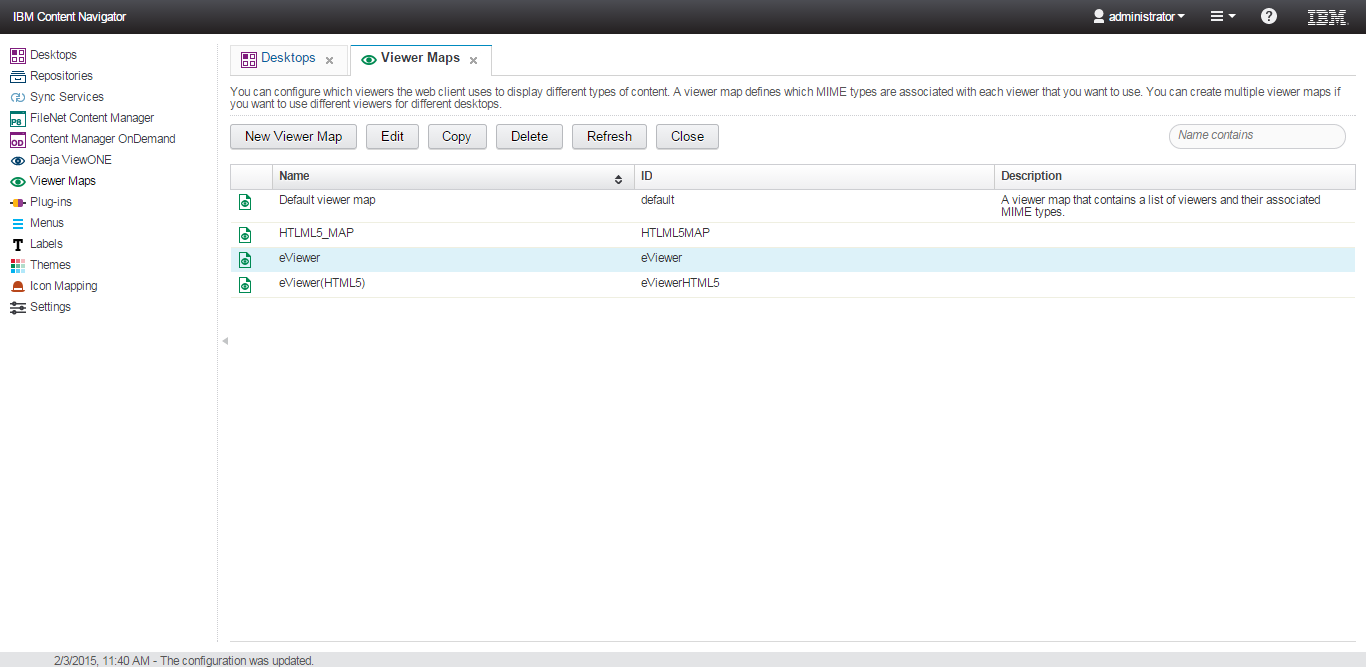1366x667 pixels.
Task: Click the Default viewer map description text
Action: [x=1161, y=206]
